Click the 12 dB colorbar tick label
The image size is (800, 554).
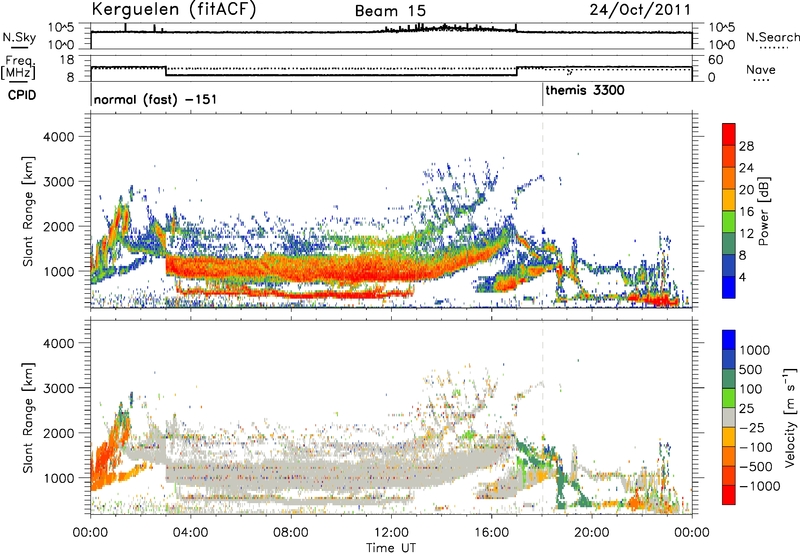[x=746, y=234]
